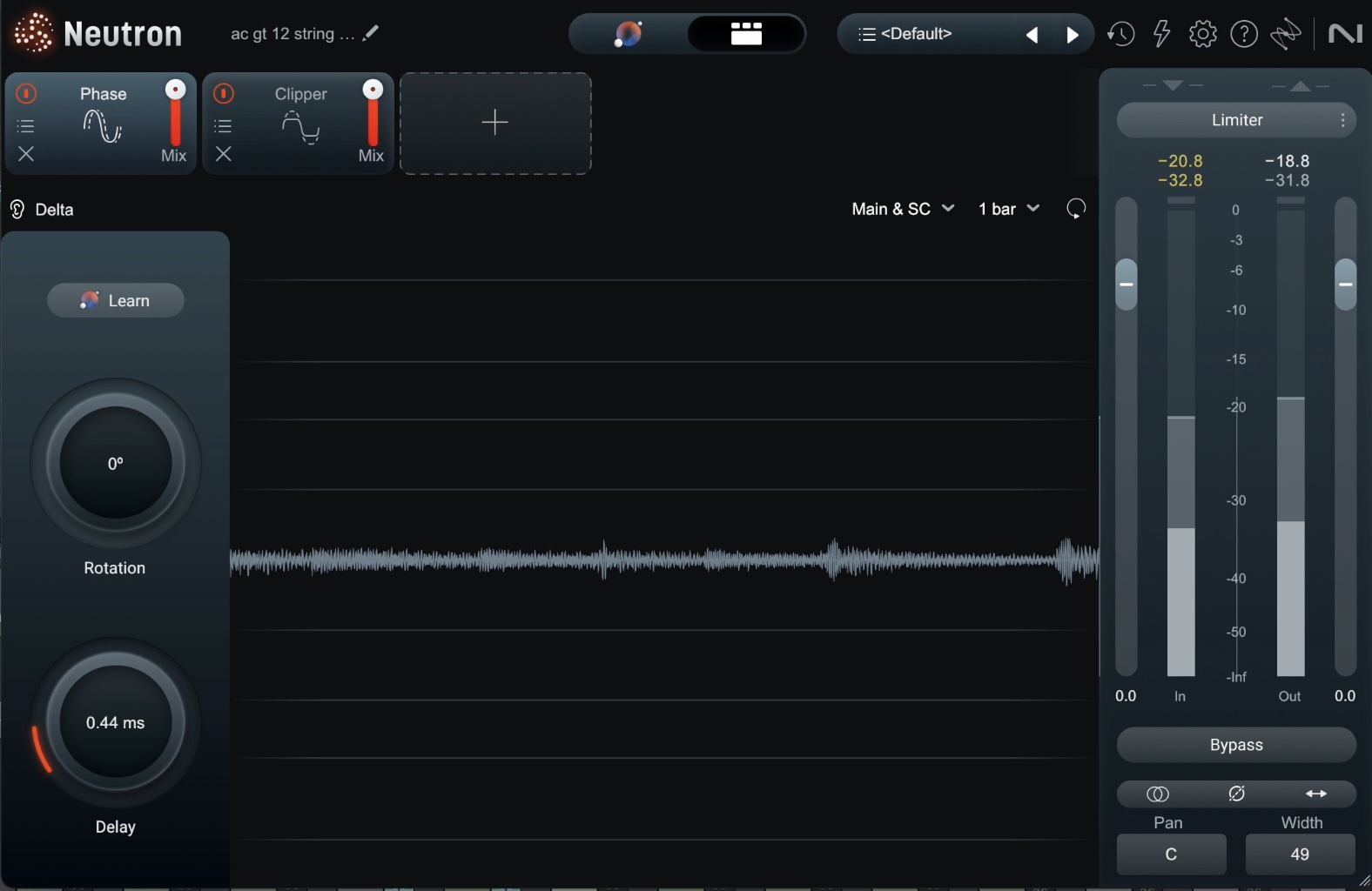Open the 1 bar time range dropdown
Viewport: 1372px width, 891px height.
1008,209
